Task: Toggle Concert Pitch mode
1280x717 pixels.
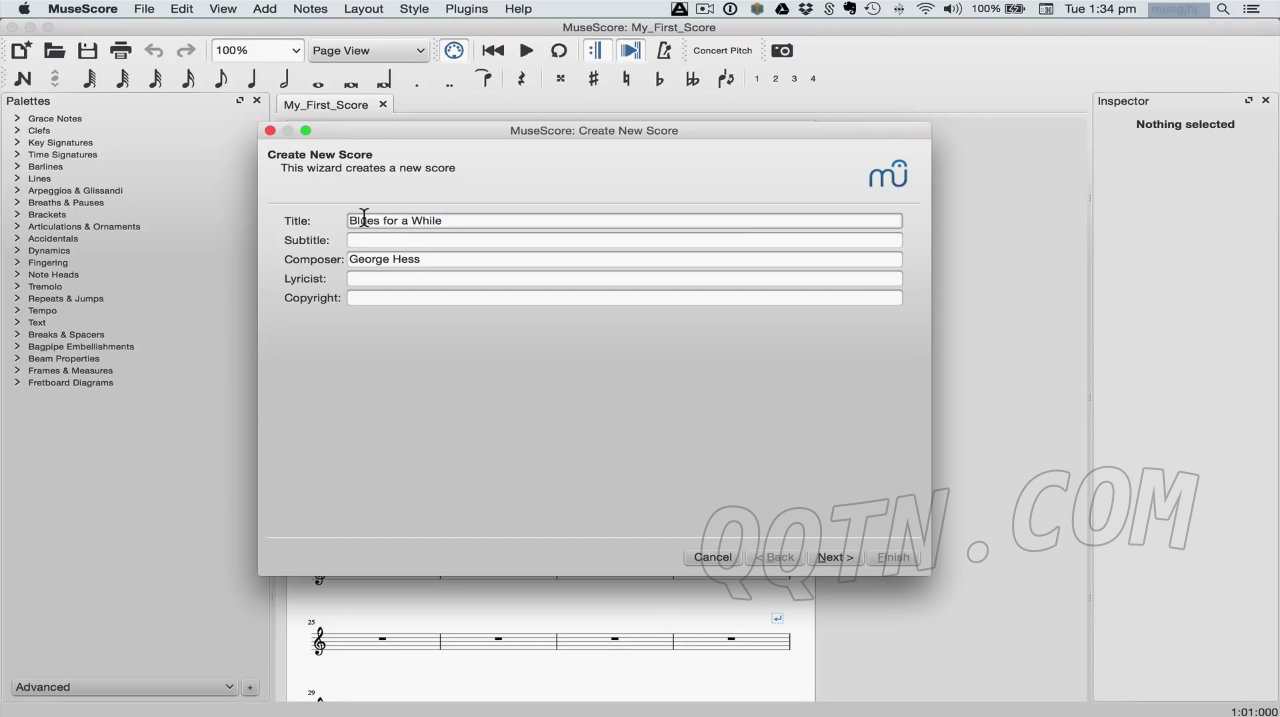Action: click(722, 51)
